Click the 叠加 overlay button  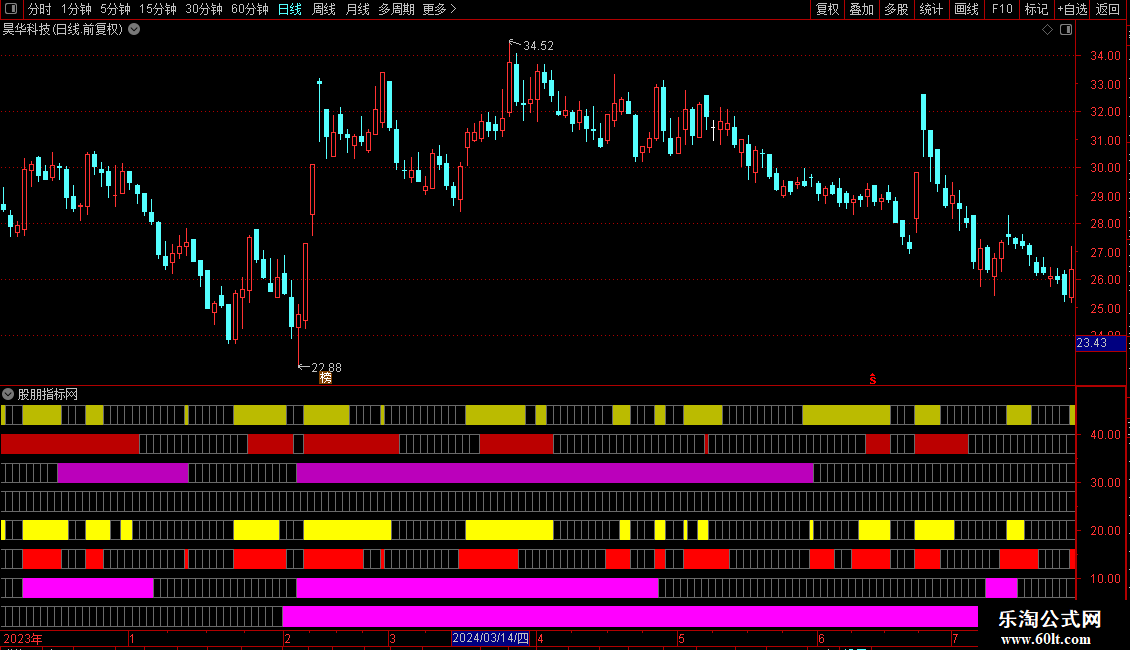[861, 9]
